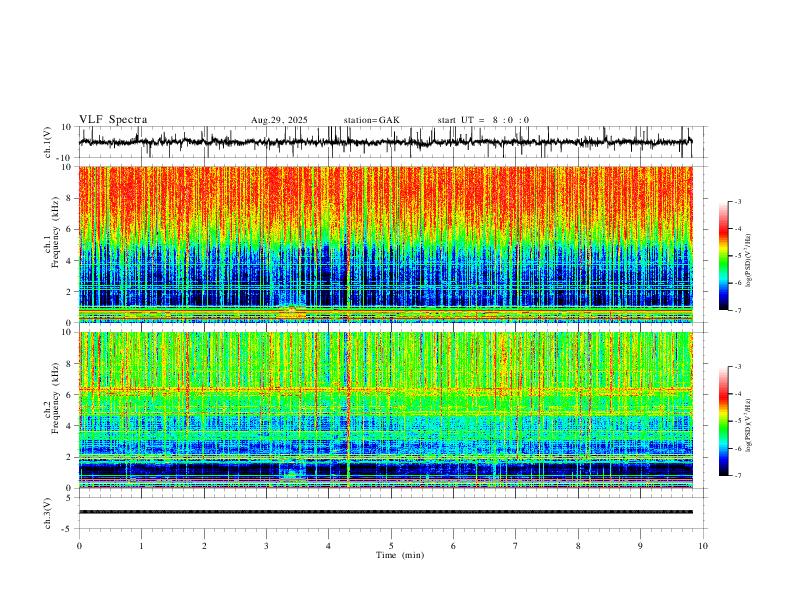Click time axis tick label "7"
The height and width of the screenshot is (612, 792).
tap(516, 546)
